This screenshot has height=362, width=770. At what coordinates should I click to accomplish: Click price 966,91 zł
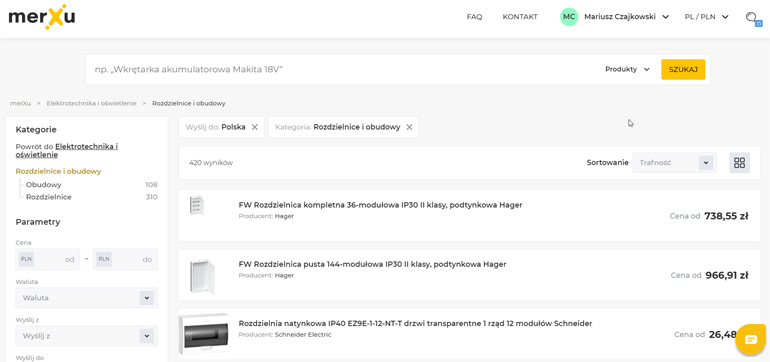[x=727, y=275]
